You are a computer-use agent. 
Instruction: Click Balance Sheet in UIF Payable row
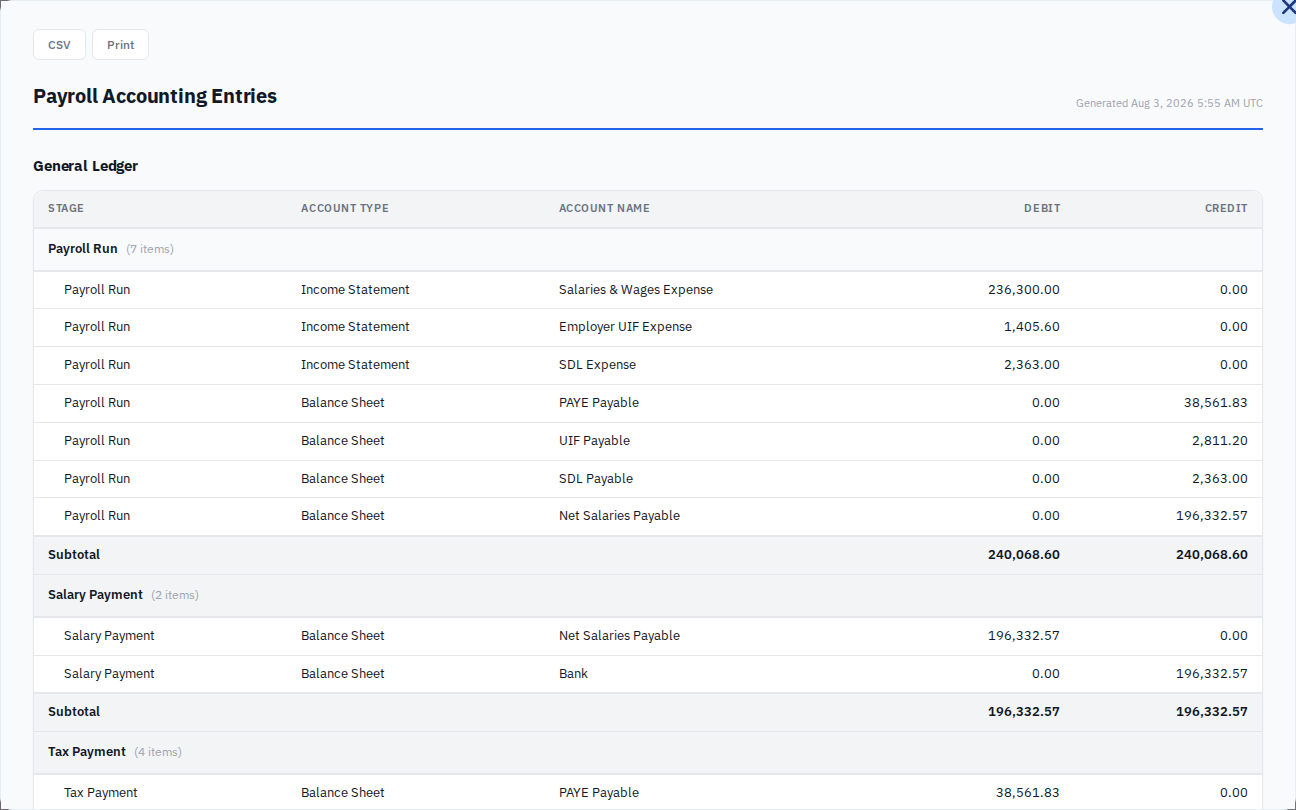[343, 441]
